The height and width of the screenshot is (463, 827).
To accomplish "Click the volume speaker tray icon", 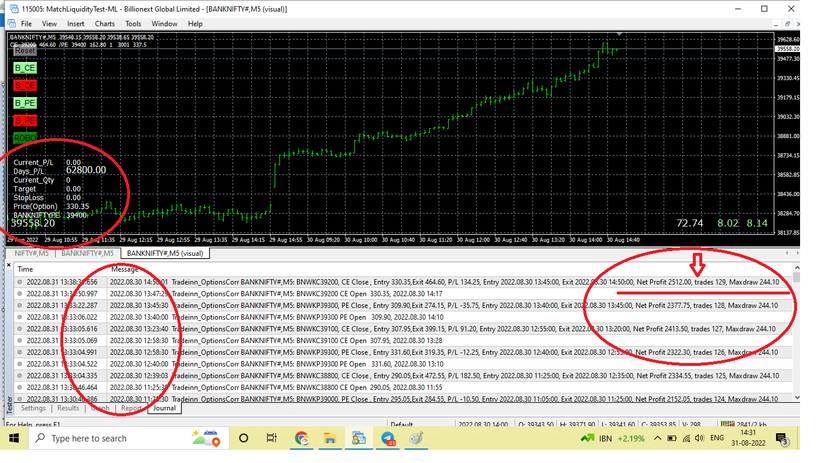I will pos(699,438).
